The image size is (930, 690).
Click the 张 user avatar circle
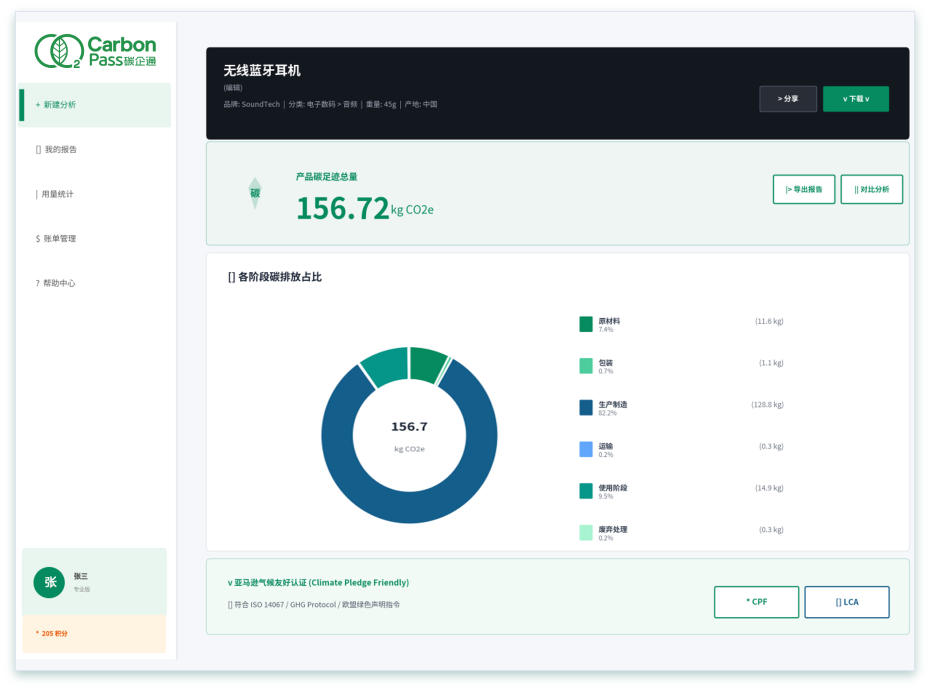[49, 582]
